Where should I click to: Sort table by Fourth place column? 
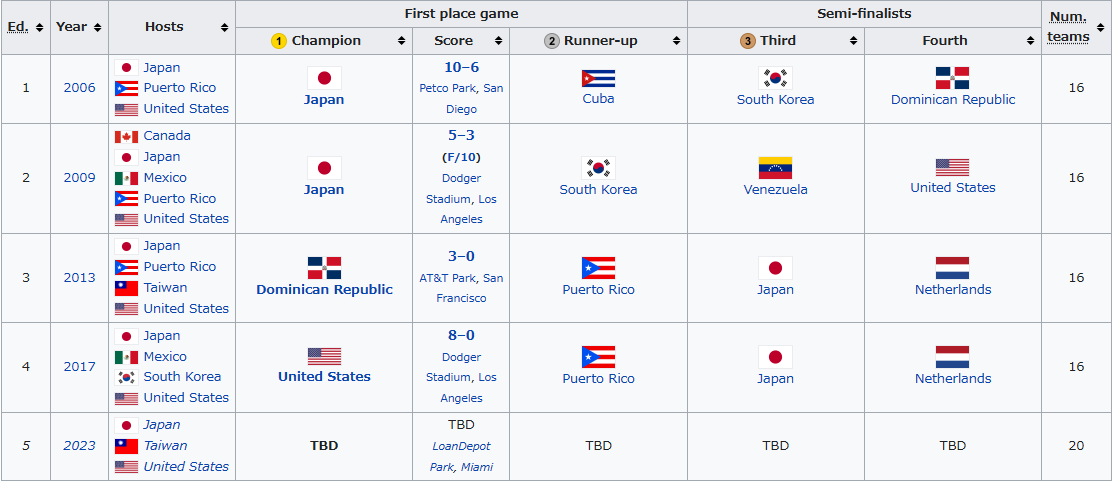(1030, 41)
